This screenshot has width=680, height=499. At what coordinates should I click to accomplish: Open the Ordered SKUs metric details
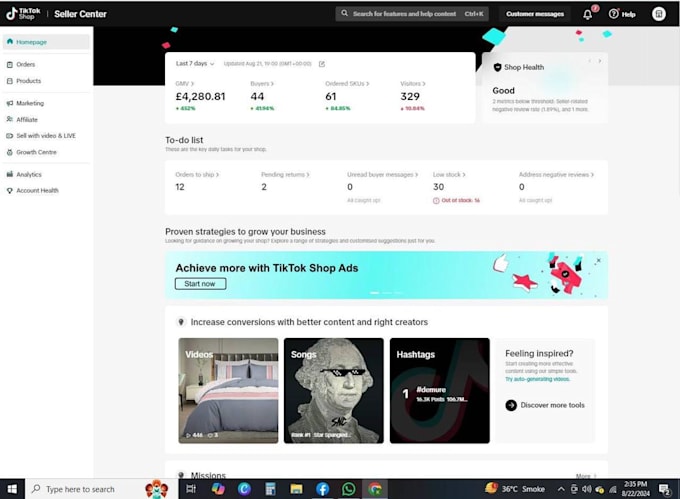347,84
